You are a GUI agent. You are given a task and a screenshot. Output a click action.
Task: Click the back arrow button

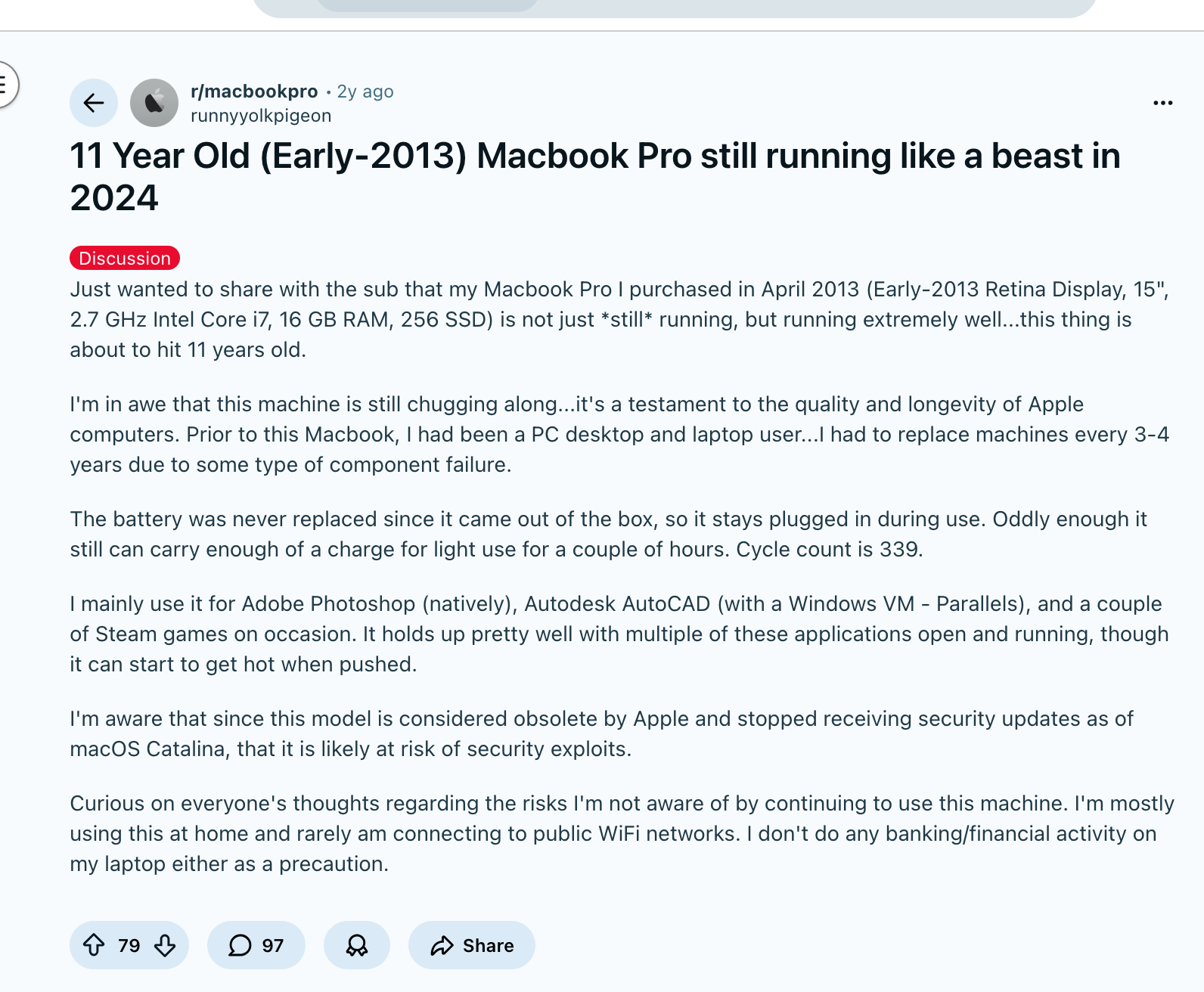click(94, 103)
